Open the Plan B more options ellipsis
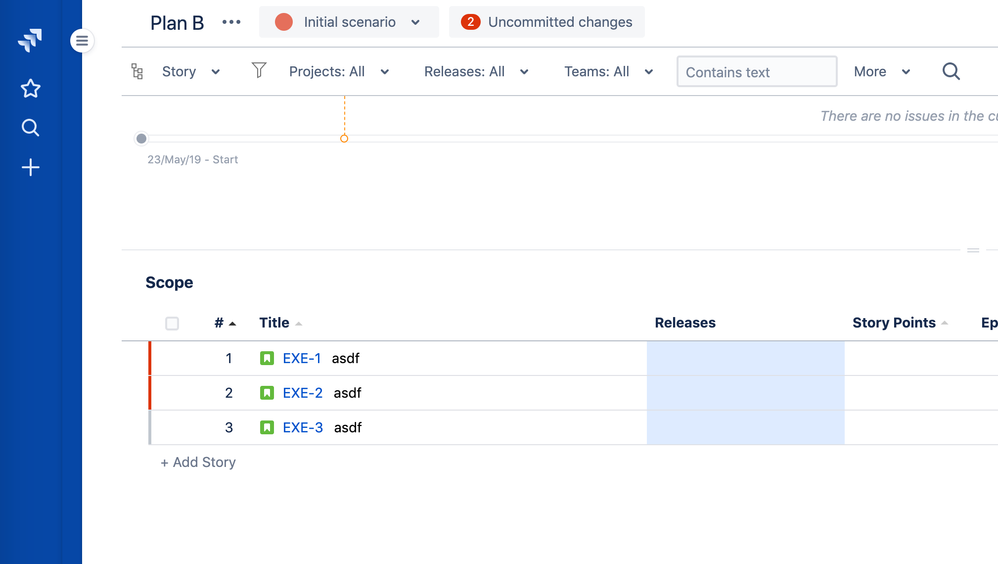Viewport: 998px width, 564px height. coord(231,22)
